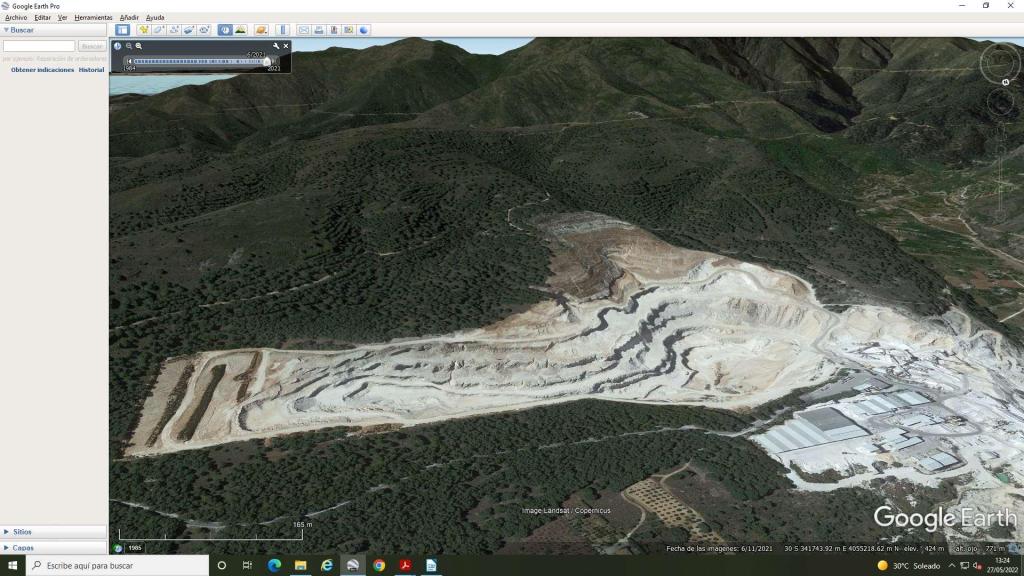Click the Record a Tour icon

[203, 30]
